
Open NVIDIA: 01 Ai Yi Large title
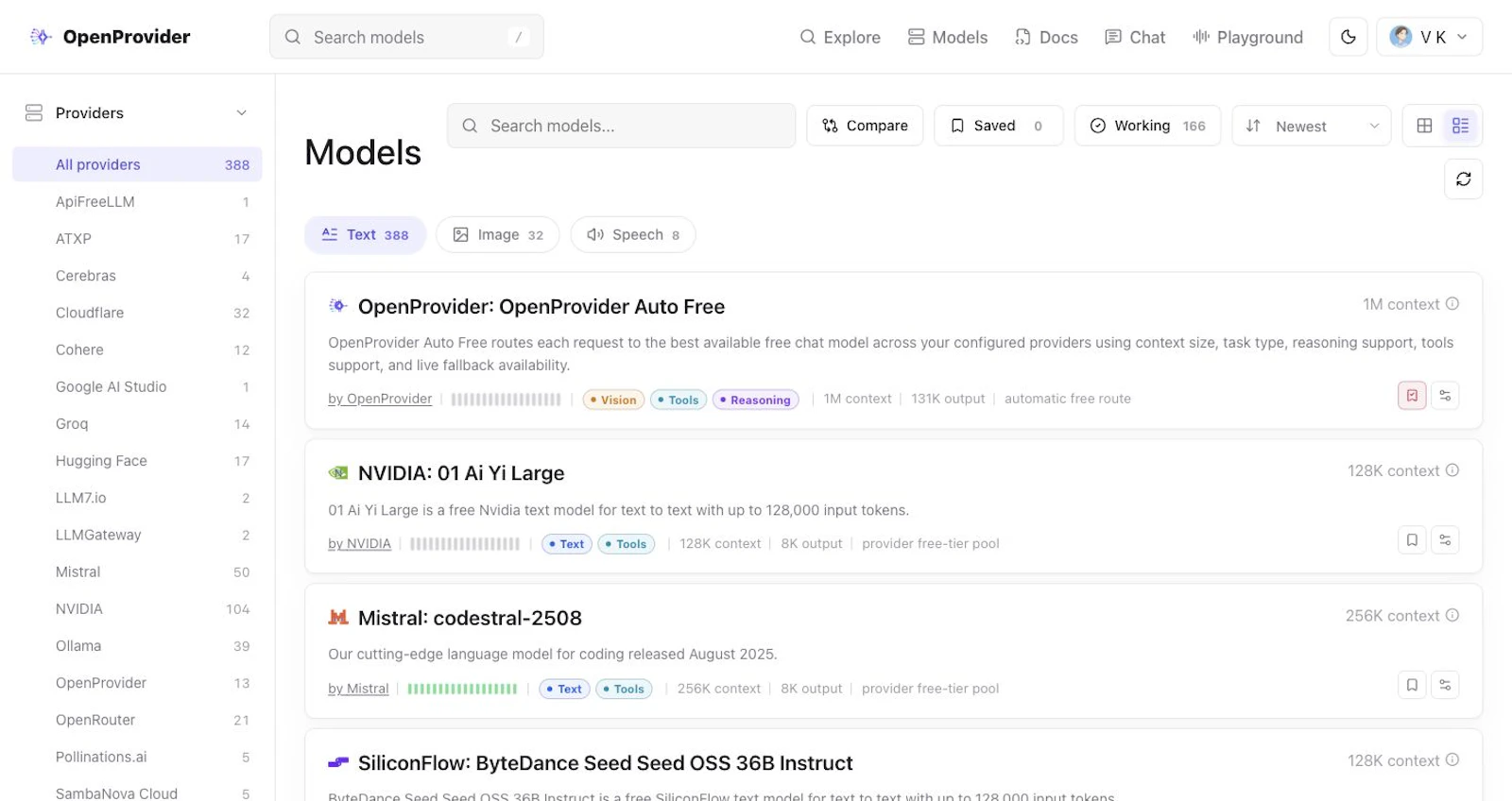coord(461,473)
